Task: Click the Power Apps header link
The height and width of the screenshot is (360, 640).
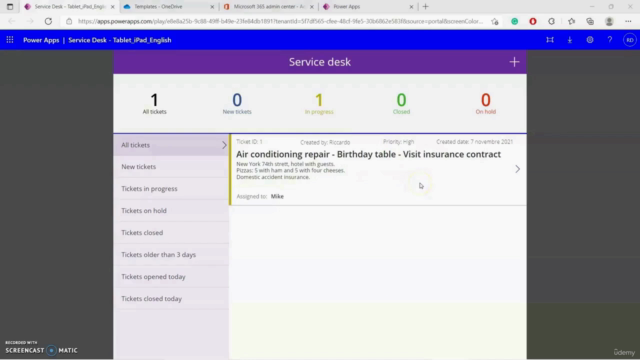Action: click(x=41, y=40)
